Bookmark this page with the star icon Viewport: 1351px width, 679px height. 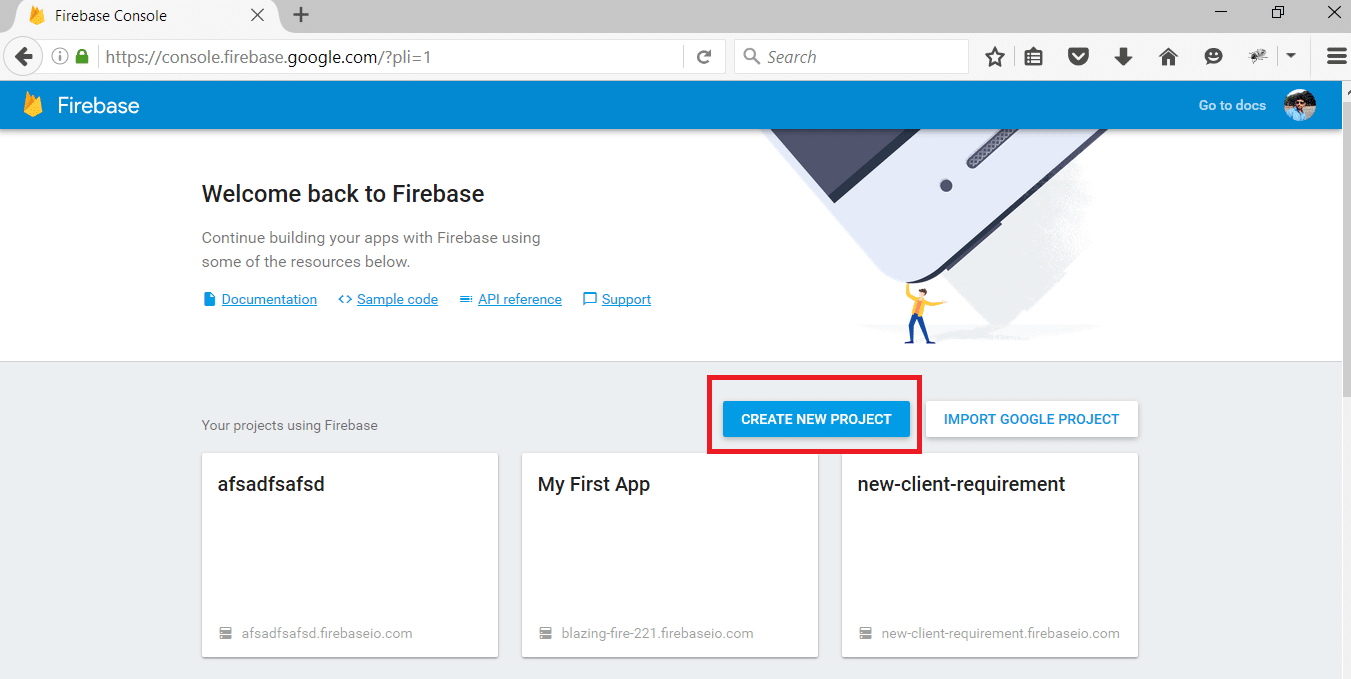point(994,57)
